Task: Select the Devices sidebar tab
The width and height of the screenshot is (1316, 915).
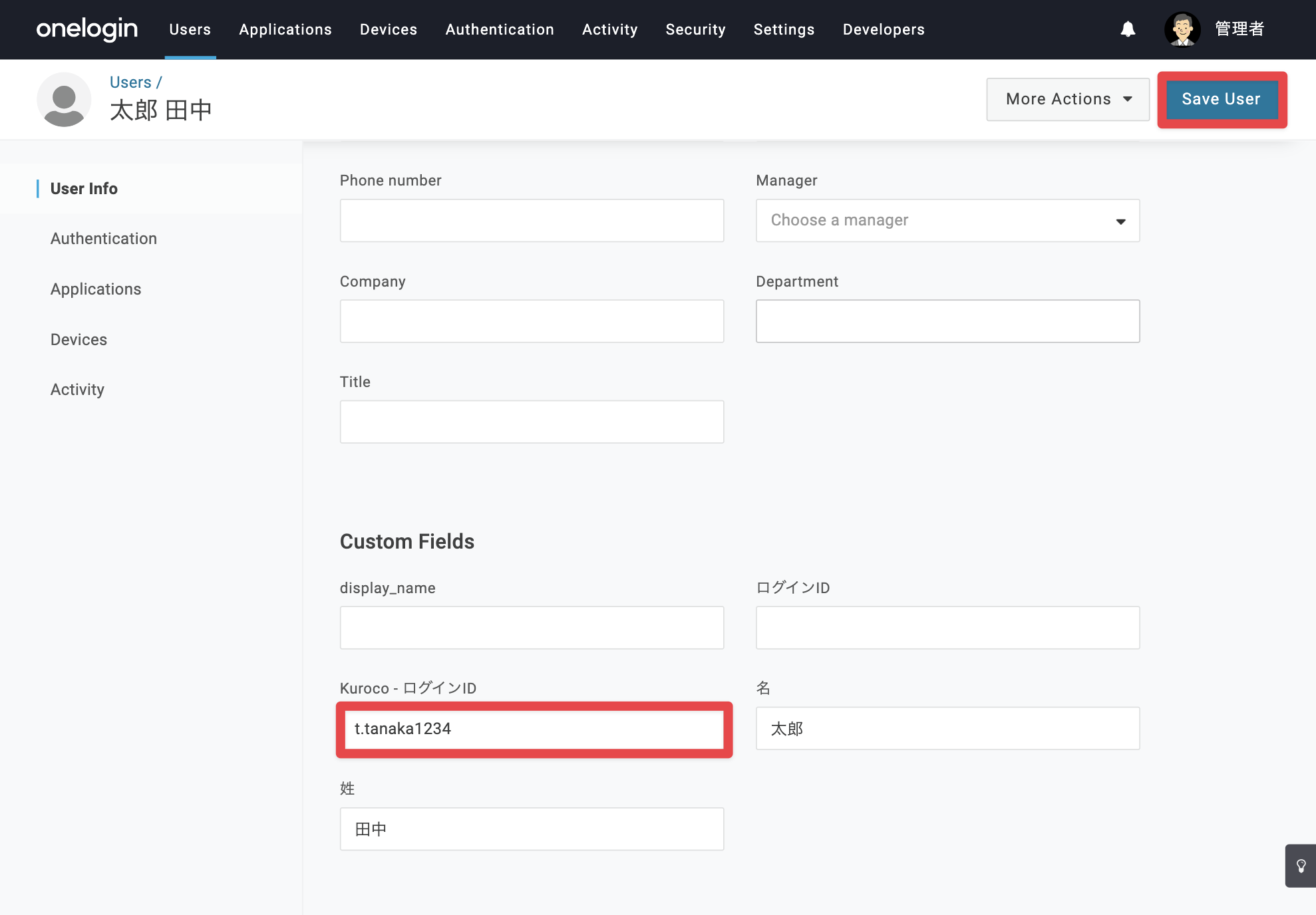Action: [79, 340]
